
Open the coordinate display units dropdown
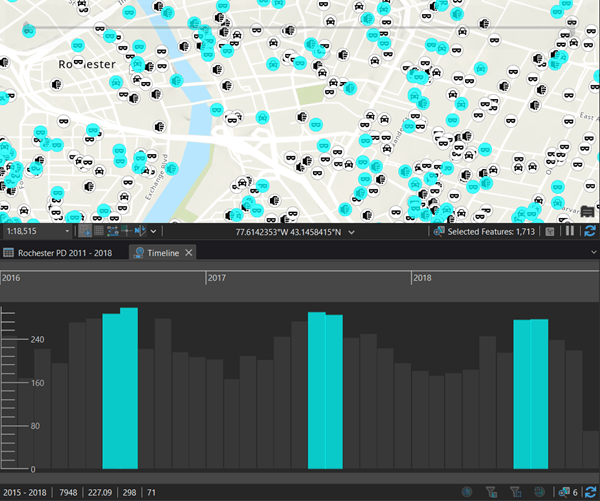pyautogui.click(x=351, y=232)
